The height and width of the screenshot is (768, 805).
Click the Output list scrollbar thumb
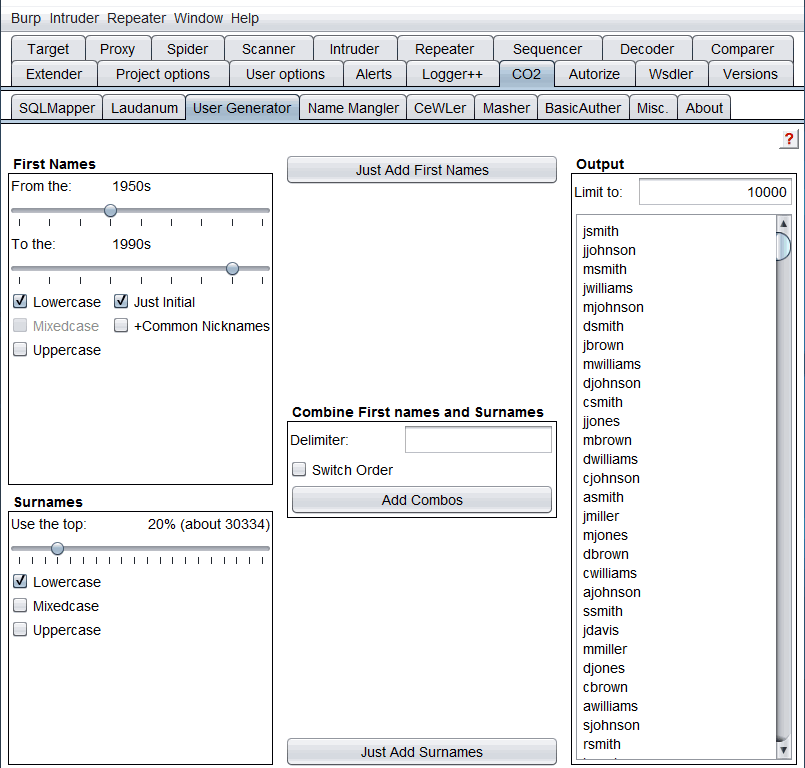point(783,246)
